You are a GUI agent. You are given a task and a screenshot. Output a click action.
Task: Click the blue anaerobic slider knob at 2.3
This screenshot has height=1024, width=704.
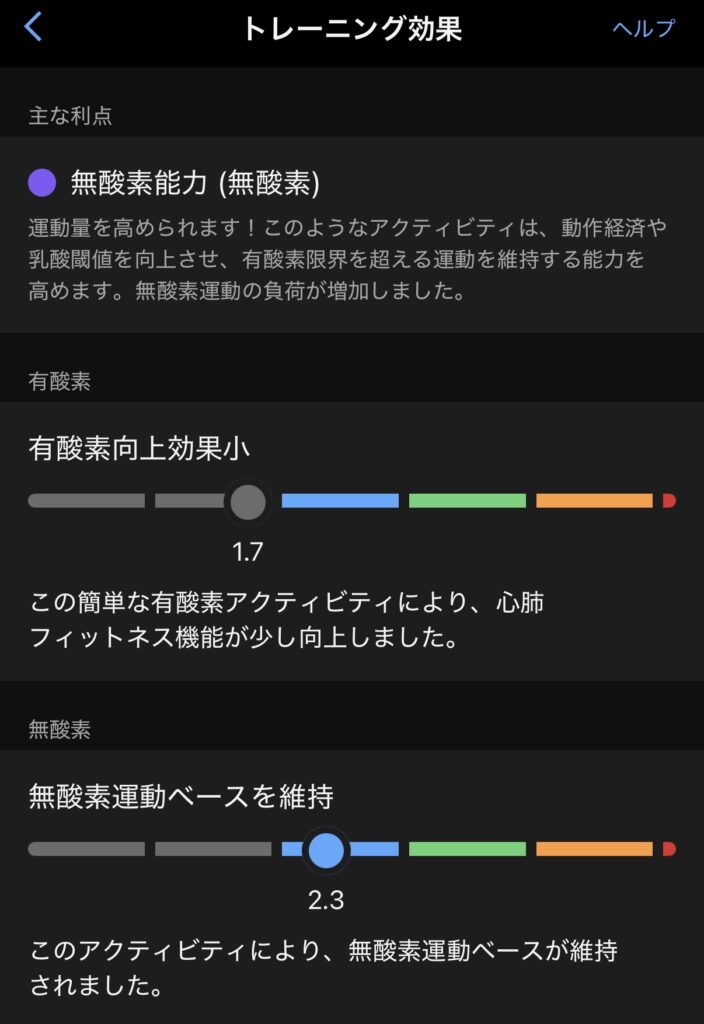[x=326, y=850]
